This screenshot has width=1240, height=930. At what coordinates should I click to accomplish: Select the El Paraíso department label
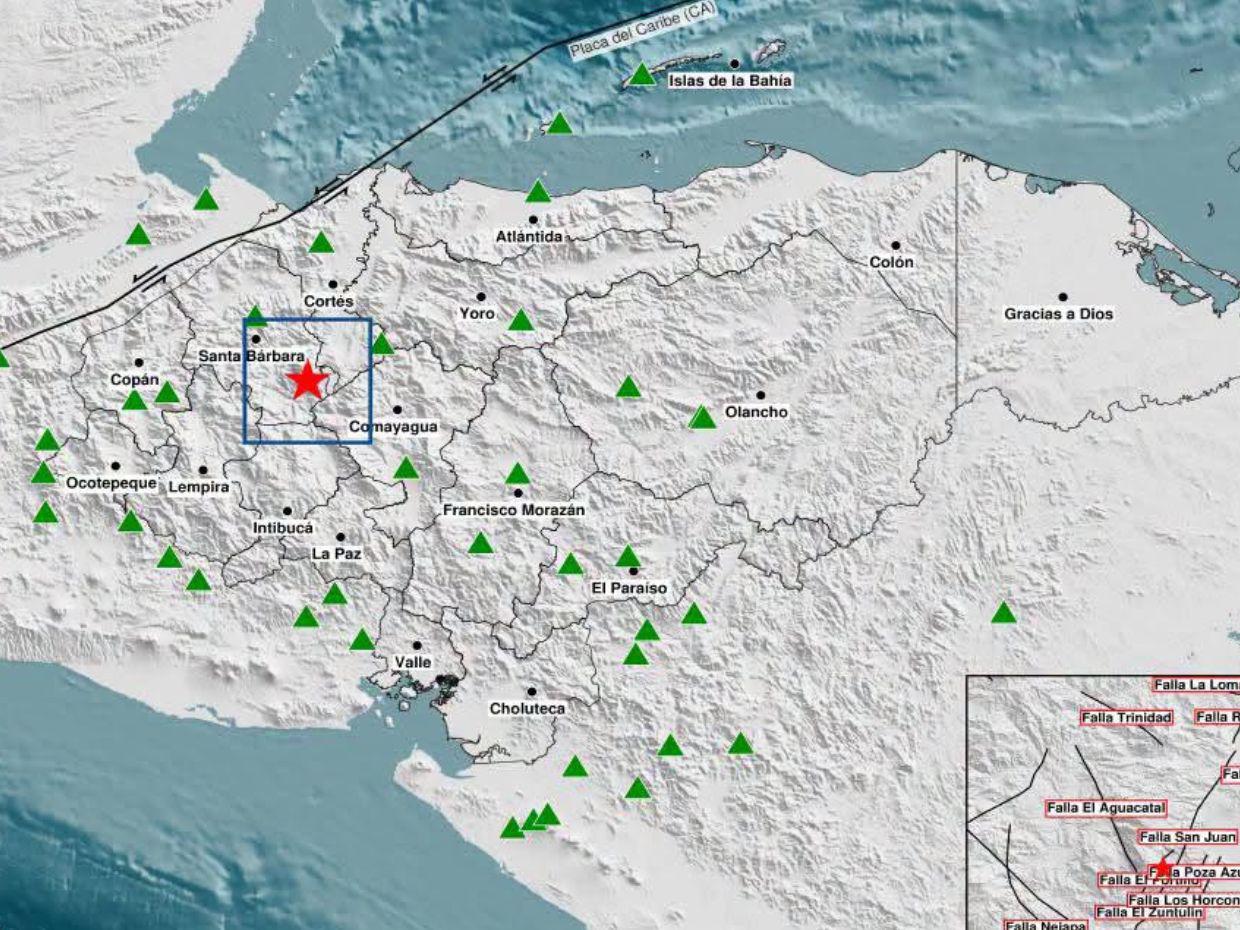pyautogui.click(x=629, y=588)
